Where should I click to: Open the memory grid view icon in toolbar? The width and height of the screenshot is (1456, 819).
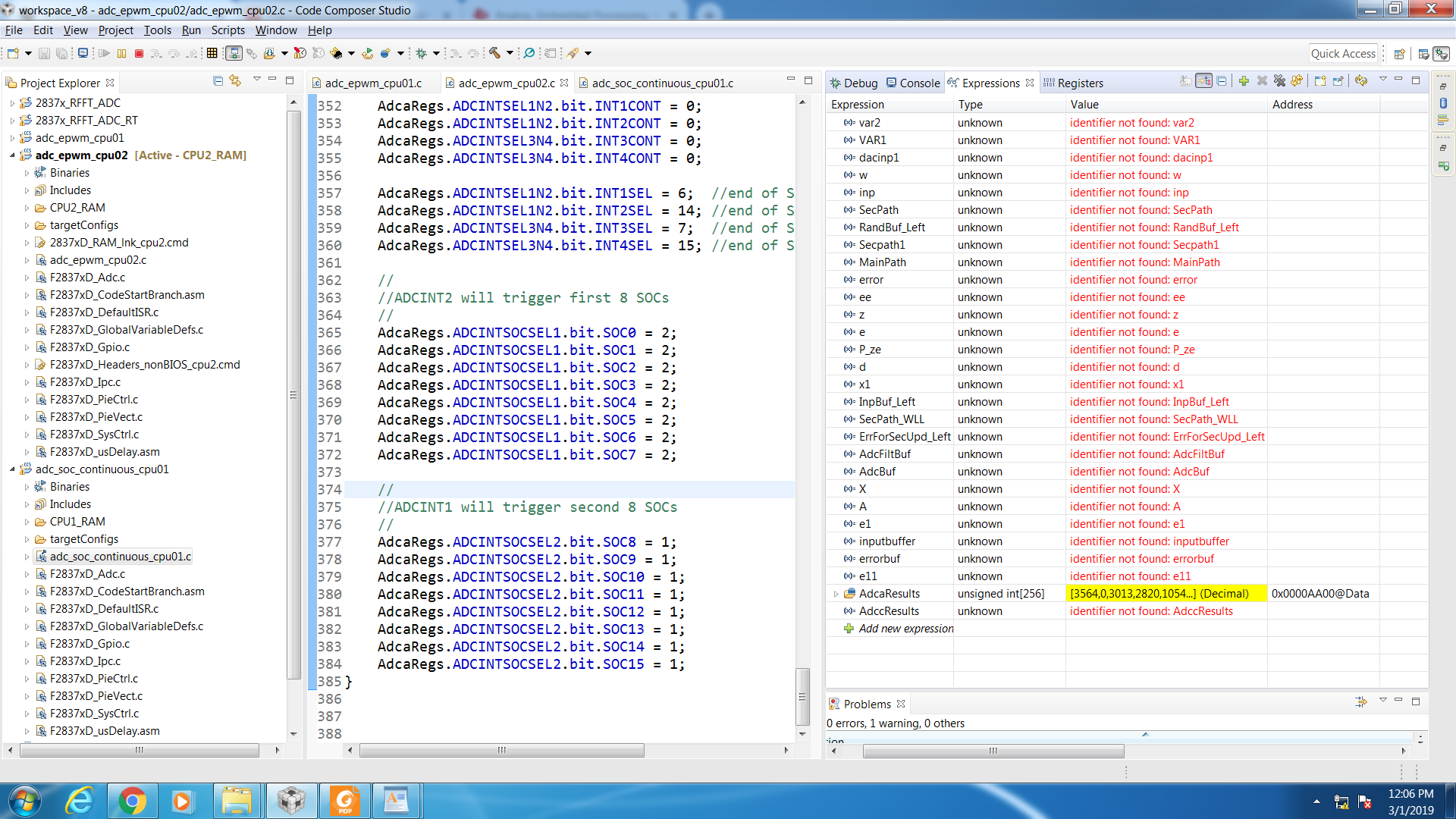[x=212, y=53]
